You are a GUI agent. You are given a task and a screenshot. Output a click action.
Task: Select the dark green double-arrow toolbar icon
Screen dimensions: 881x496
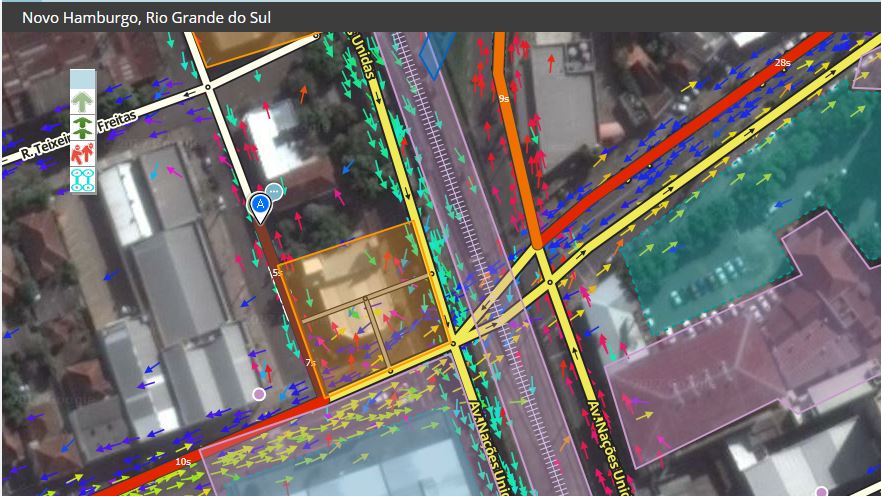pyautogui.click(x=82, y=127)
